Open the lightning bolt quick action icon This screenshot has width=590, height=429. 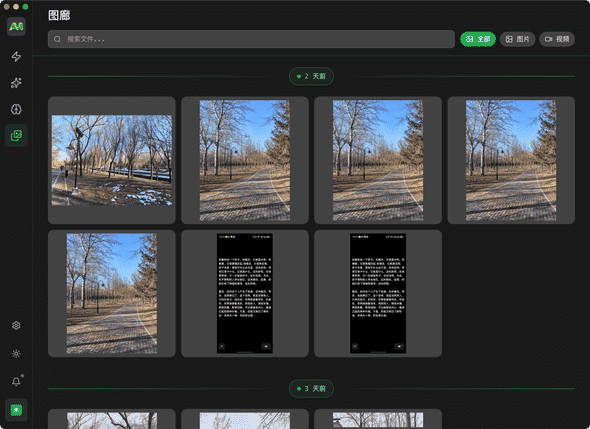[x=16, y=56]
